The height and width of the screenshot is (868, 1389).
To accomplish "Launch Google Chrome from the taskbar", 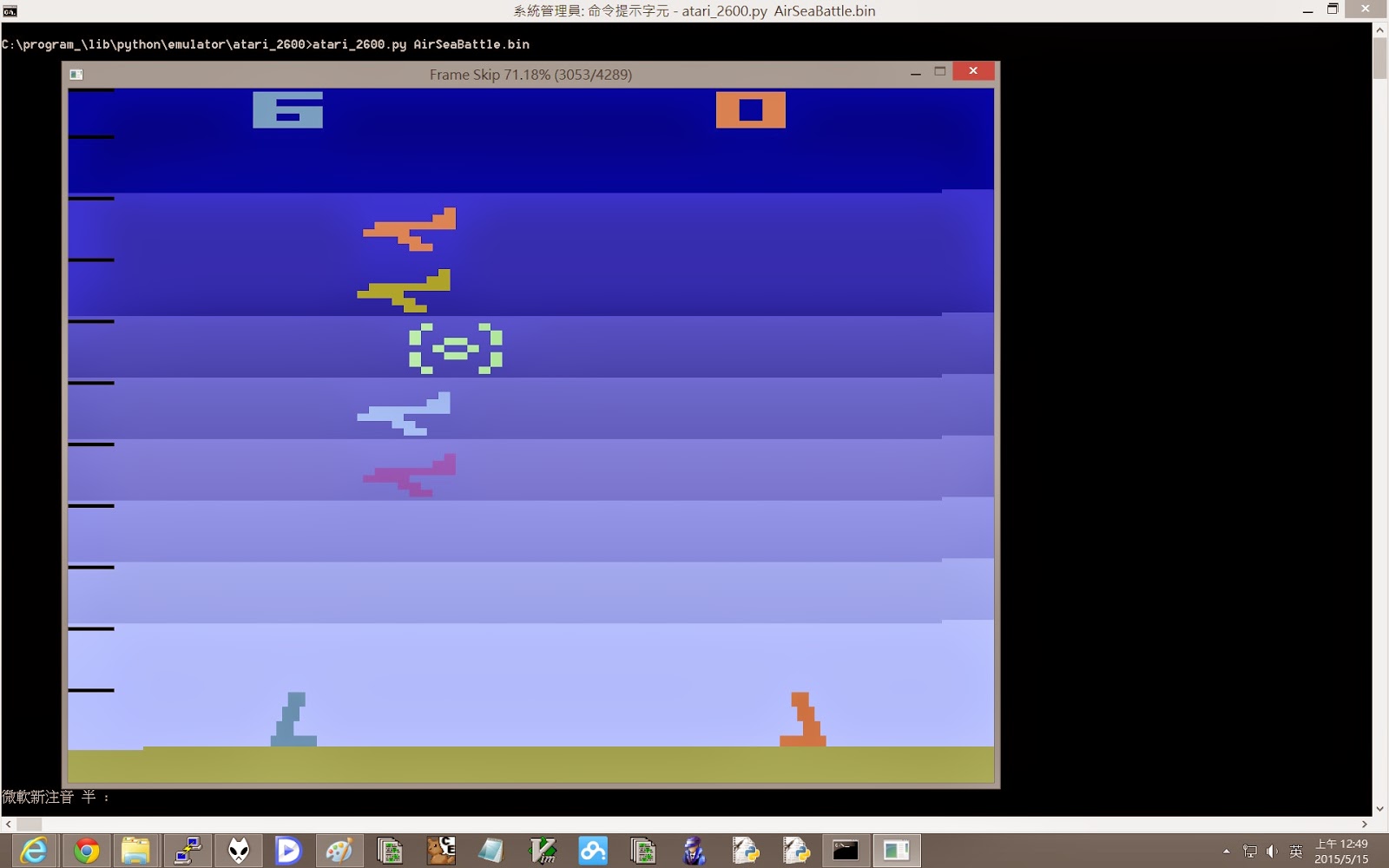I will (86, 851).
